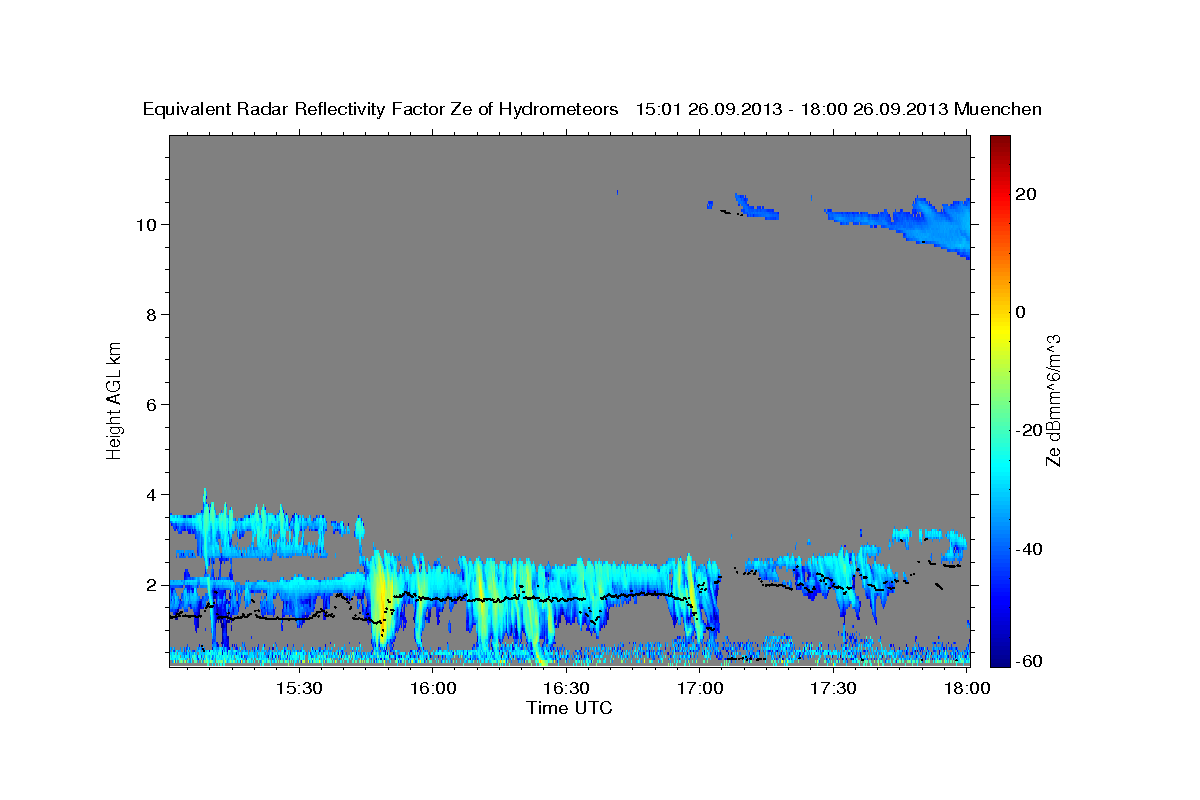Click the colorbar tick value '20'
Image resolution: width=1200 pixels, height=800 pixels.
[1027, 194]
